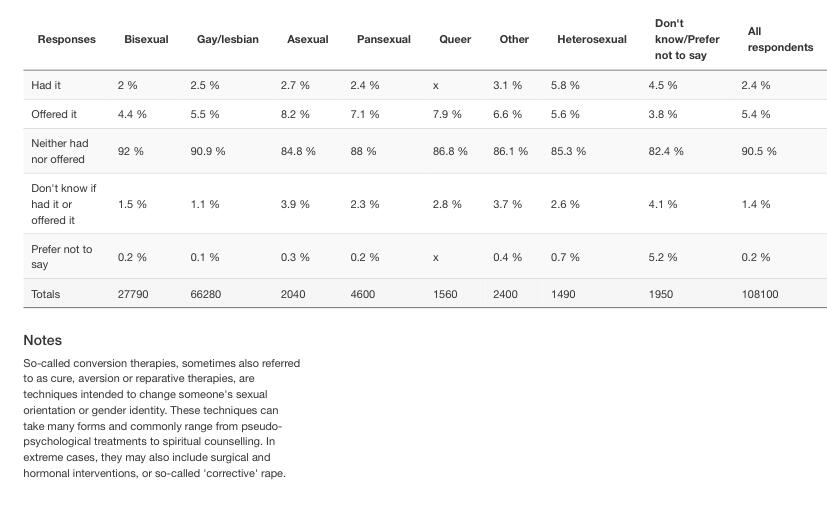Click the Asexual column header

(307, 39)
